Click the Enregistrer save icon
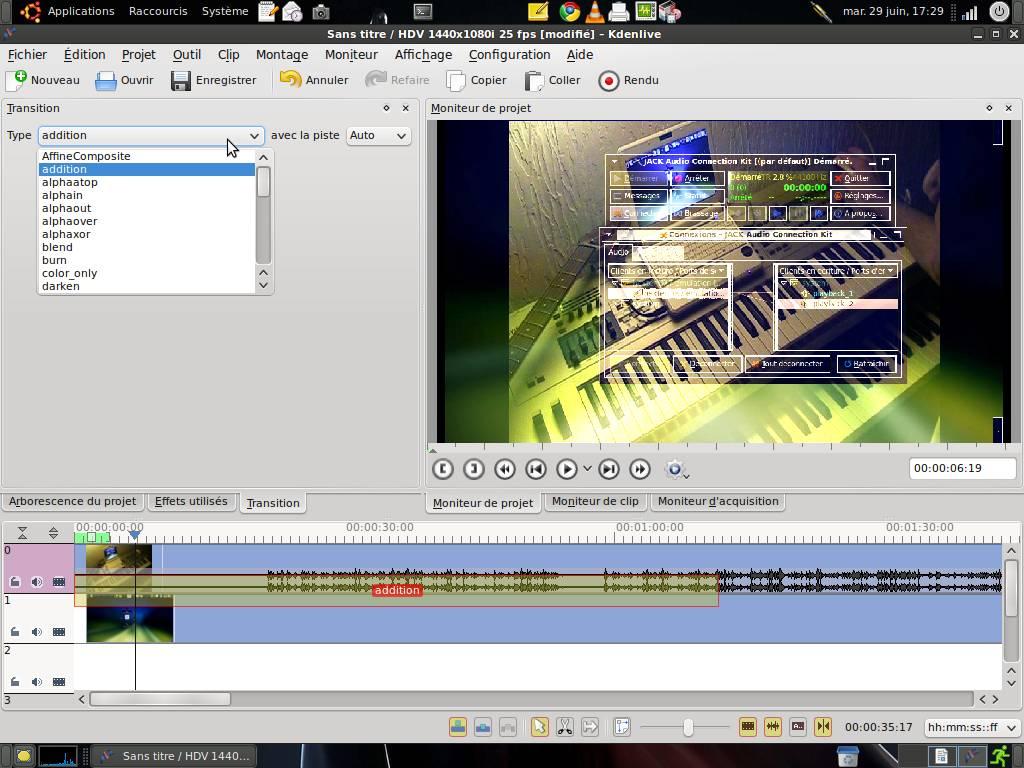Image resolution: width=1024 pixels, height=768 pixels. point(181,80)
